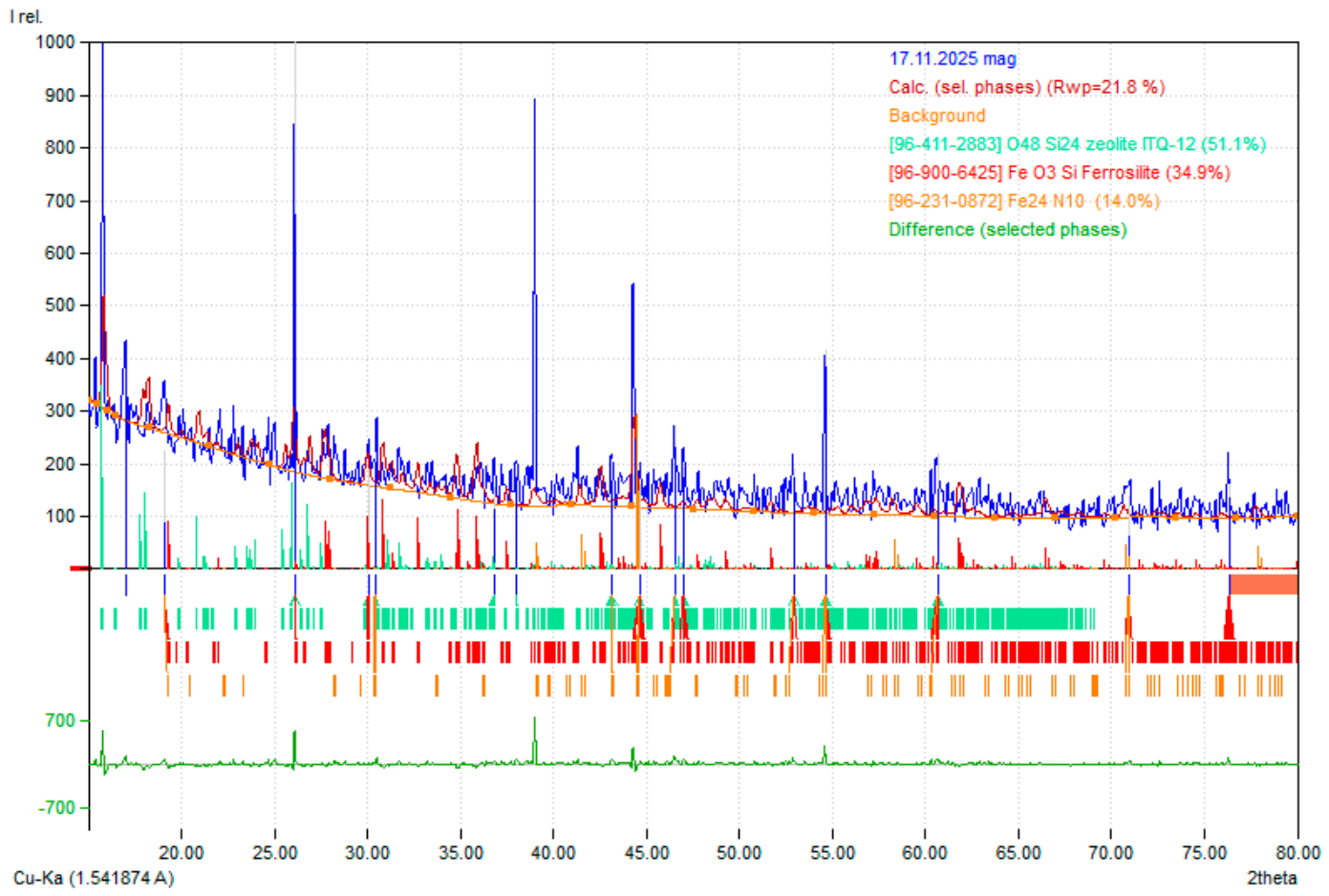Click the 400 intensity axis label
This screenshot has width=1329, height=896.
click(60, 358)
